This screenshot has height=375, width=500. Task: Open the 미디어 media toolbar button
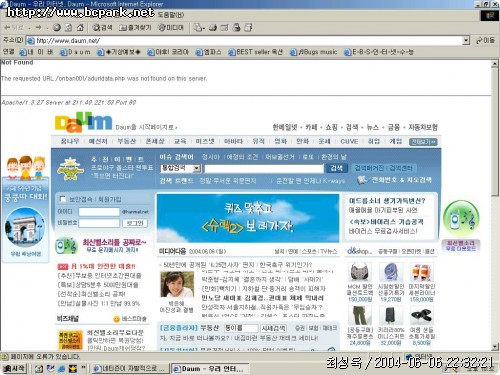(x=171, y=28)
